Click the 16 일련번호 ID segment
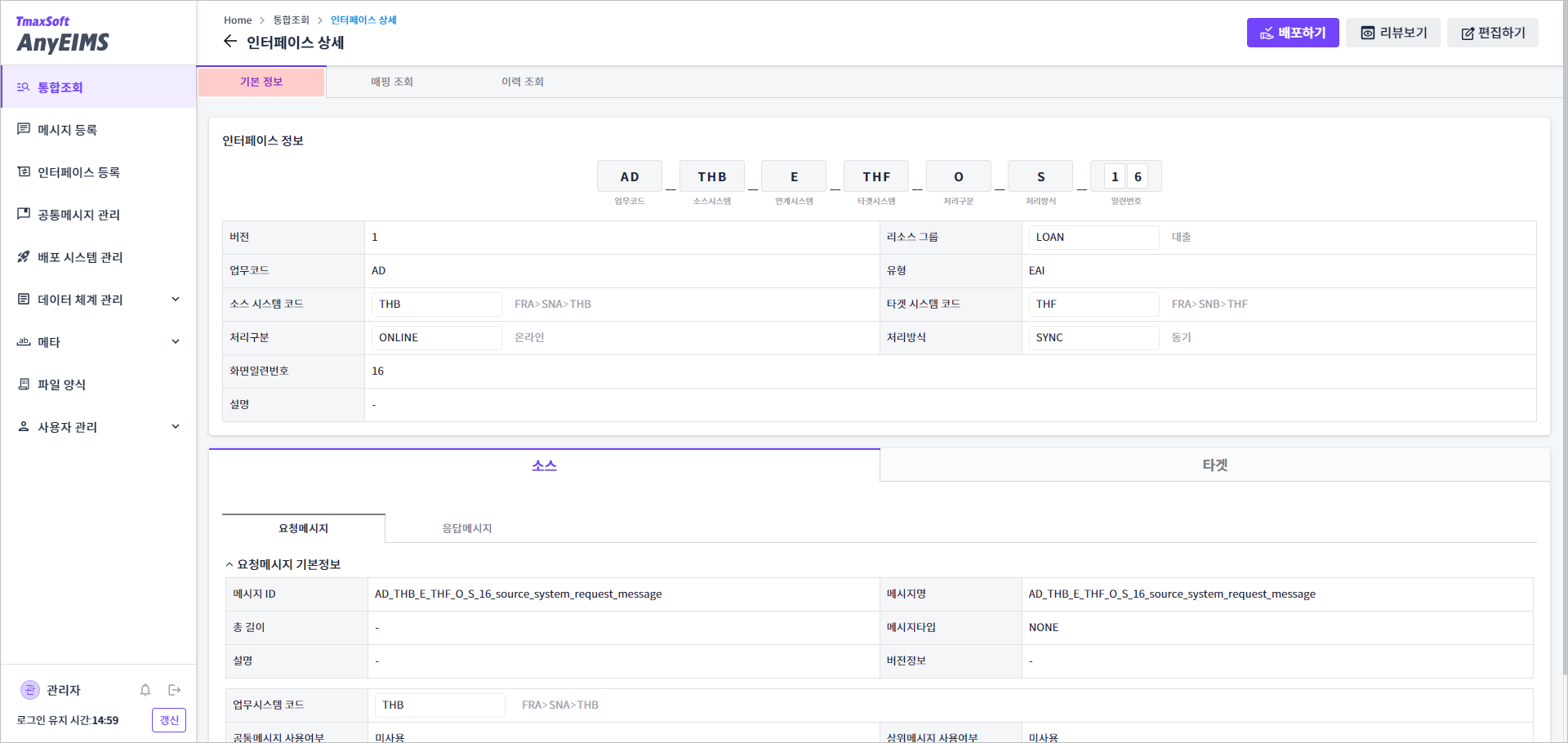The width and height of the screenshot is (1568, 743). [1126, 176]
